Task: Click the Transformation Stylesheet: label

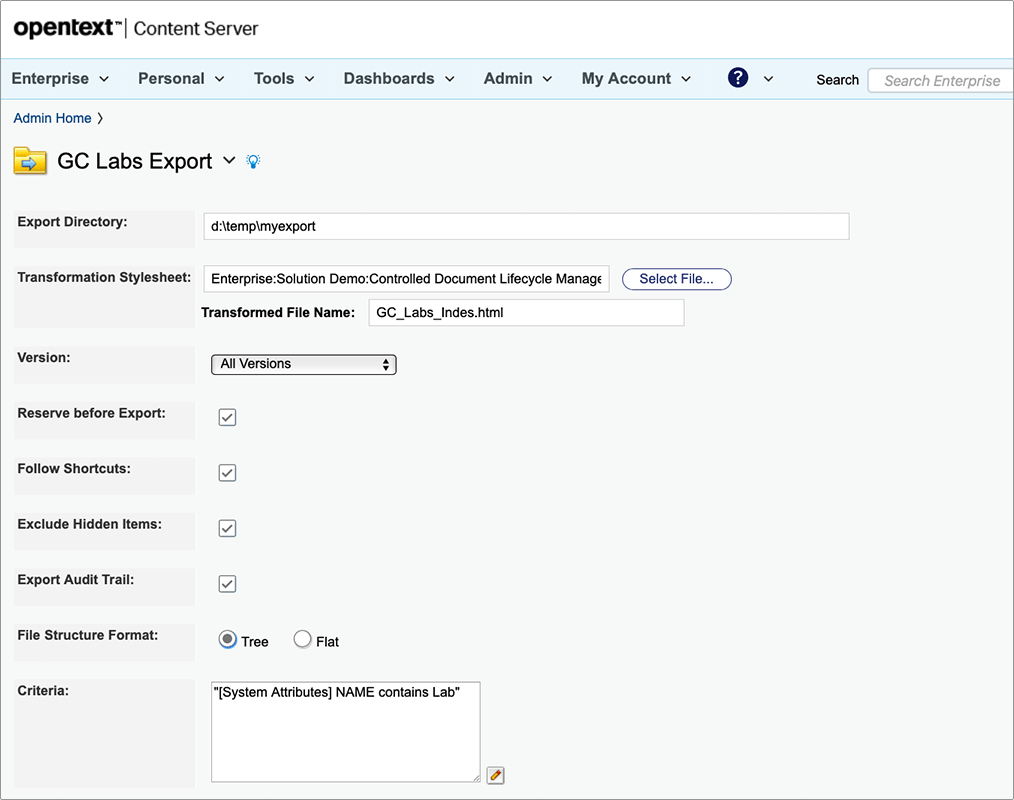Action: click(x=104, y=277)
